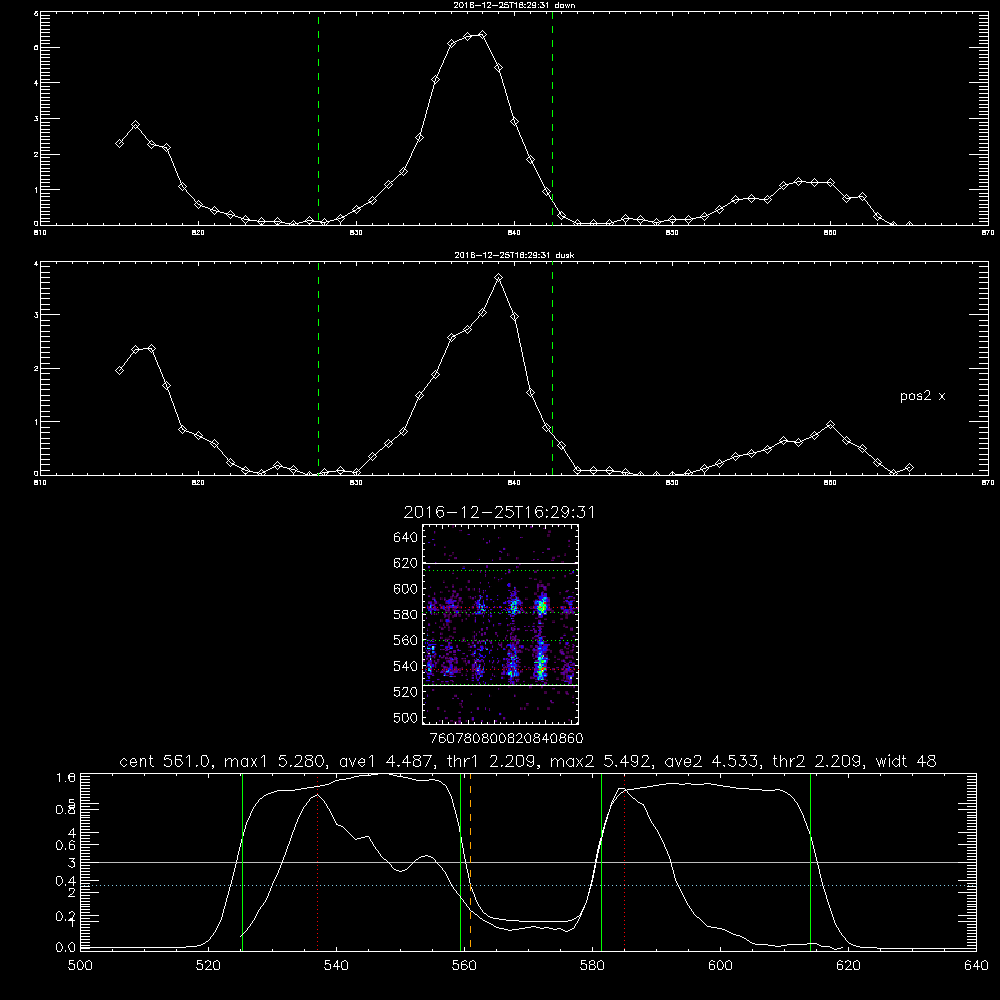Click the heatmap y-axis label '580'
The width and height of the screenshot is (1000, 1000).
406,615
